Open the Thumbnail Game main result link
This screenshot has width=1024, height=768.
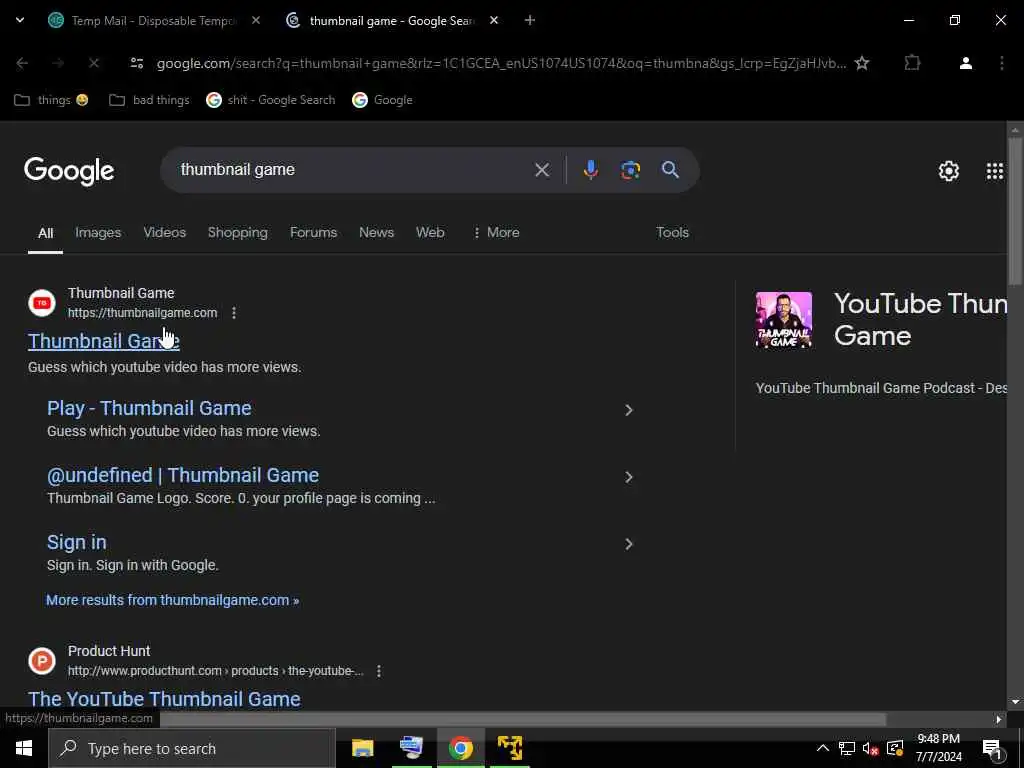tap(104, 341)
